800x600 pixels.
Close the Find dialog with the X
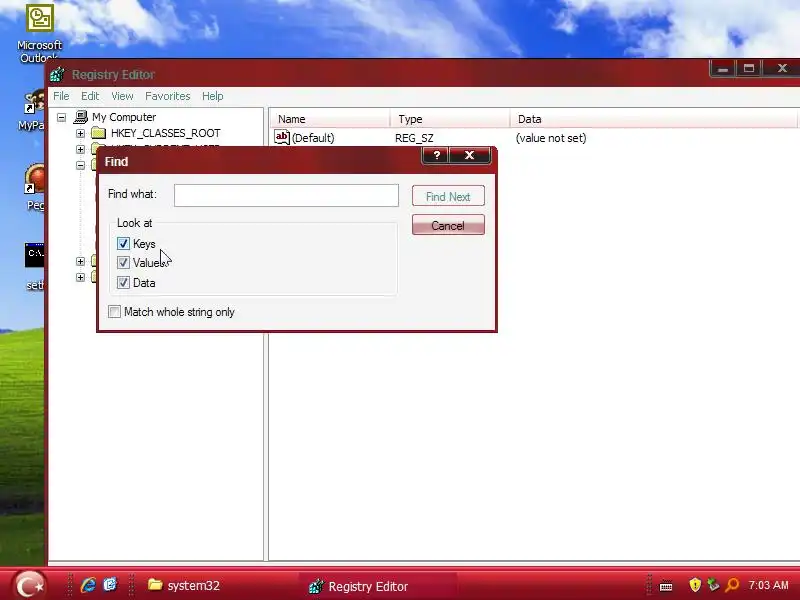coord(469,155)
